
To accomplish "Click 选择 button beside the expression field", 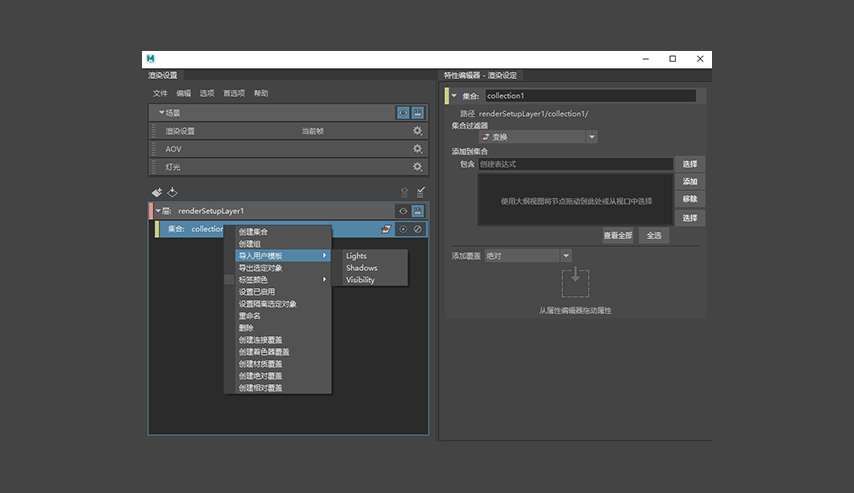I will [x=690, y=163].
